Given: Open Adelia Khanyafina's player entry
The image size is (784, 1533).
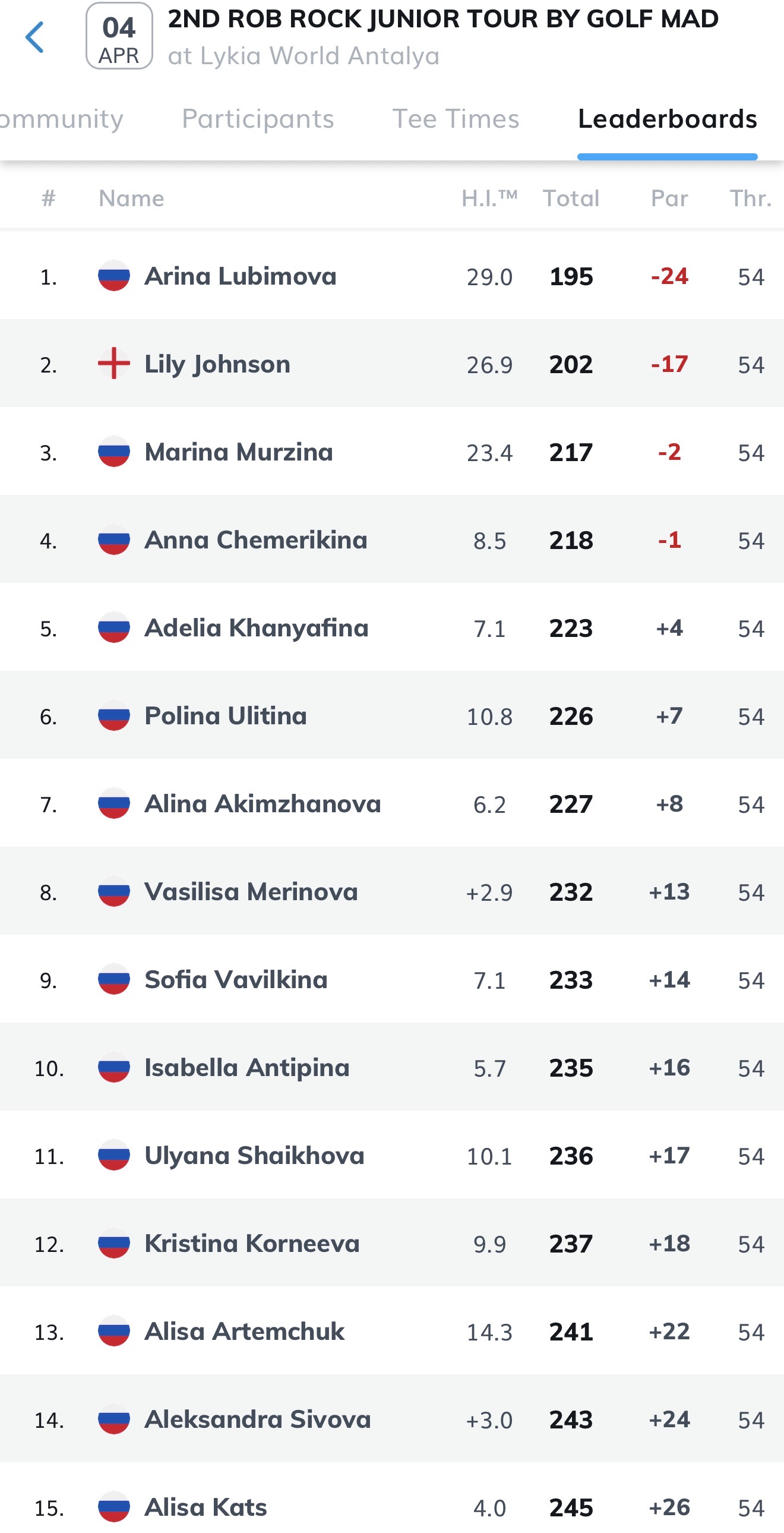Looking at the screenshot, I should (257, 628).
